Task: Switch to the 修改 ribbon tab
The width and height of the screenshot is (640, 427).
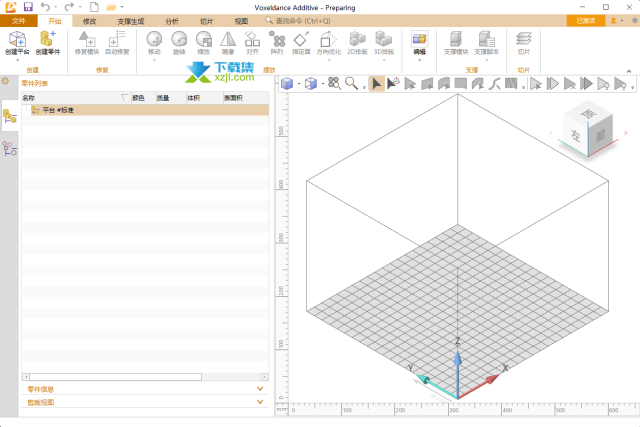Action: point(89,21)
